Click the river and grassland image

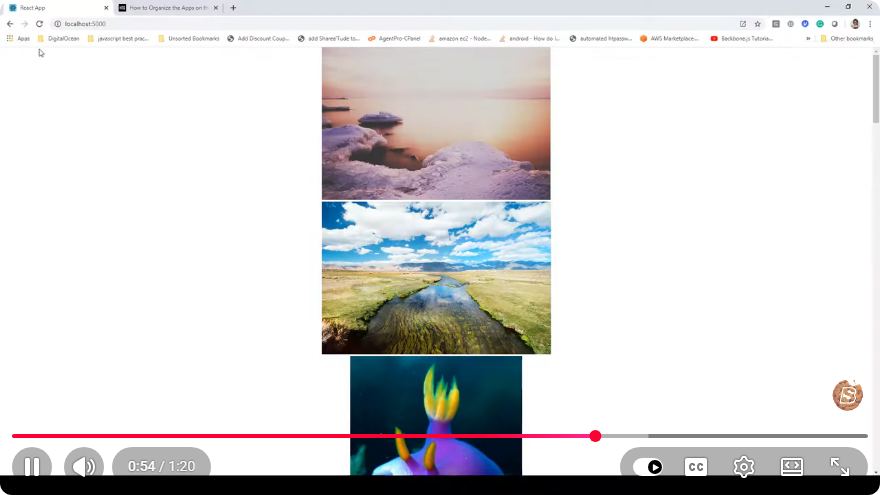[x=436, y=278]
